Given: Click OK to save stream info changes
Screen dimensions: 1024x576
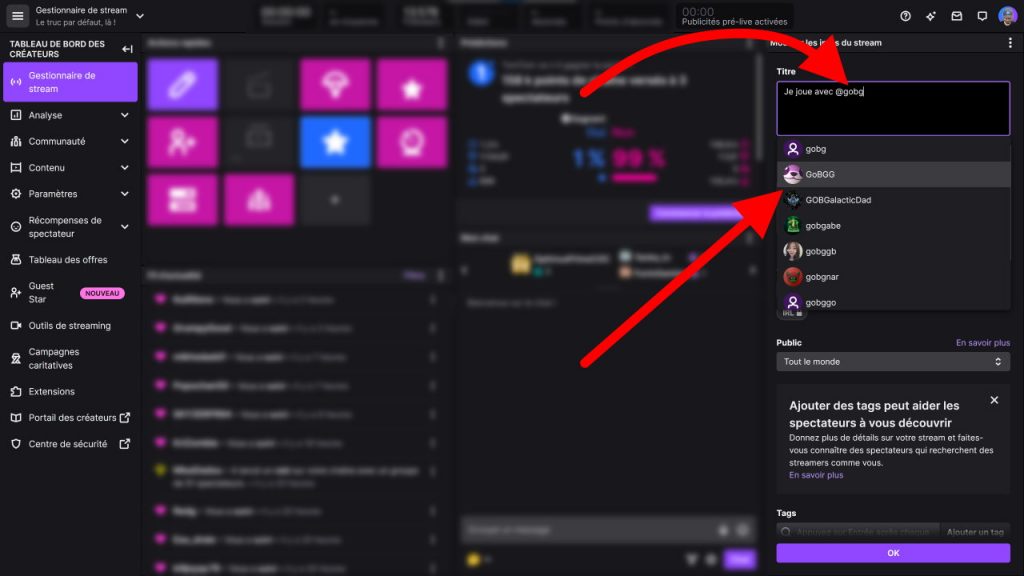Looking at the screenshot, I should (893, 552).
